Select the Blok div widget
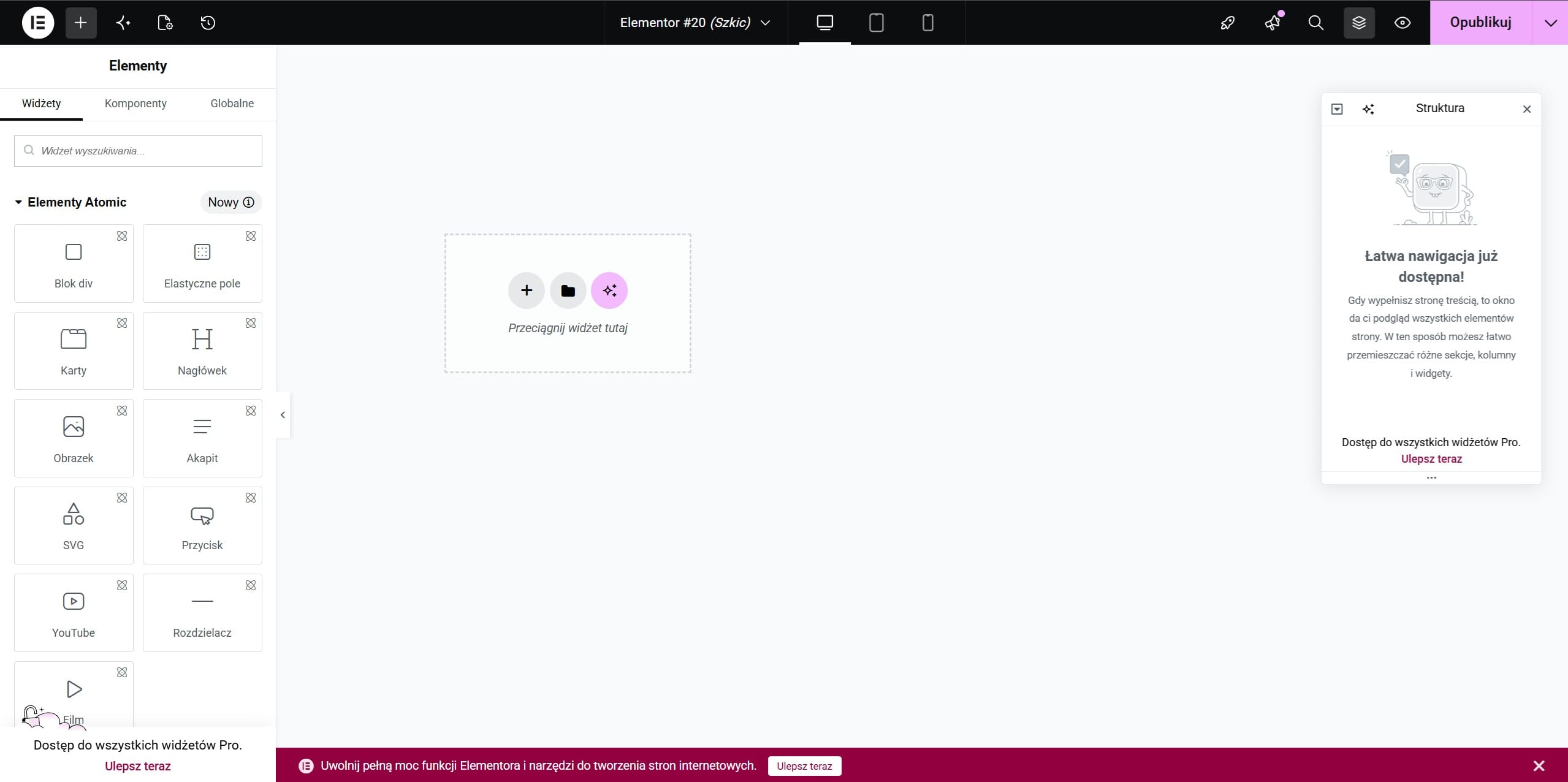 click(74, 264)
